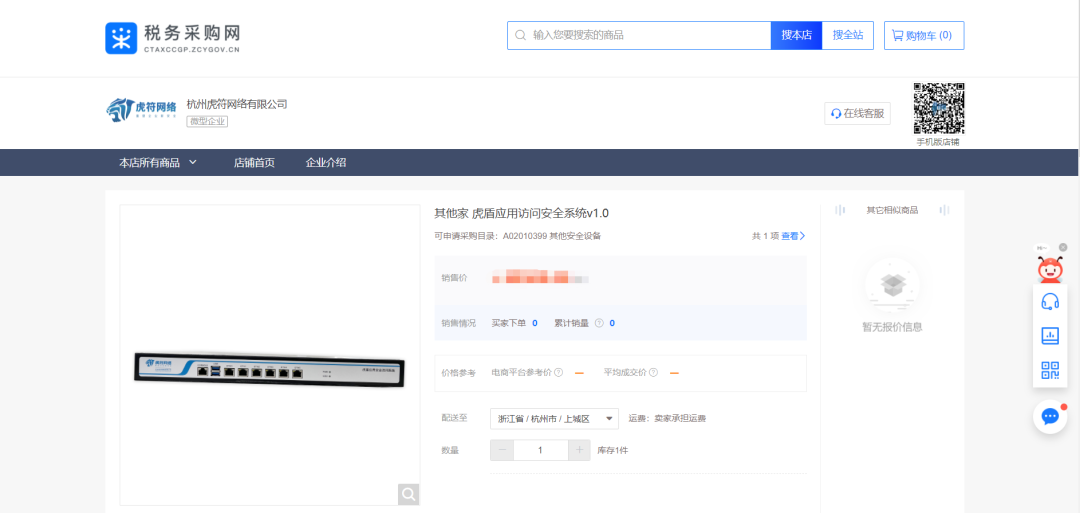This screenshot has width=1080, height=513.
Task: Open the 购物车 shopping cart
Action: pyautogui.click(x=924, y=35)
